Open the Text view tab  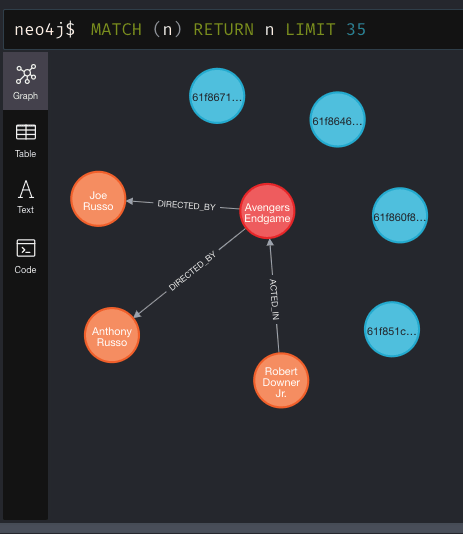coord(26,197)
